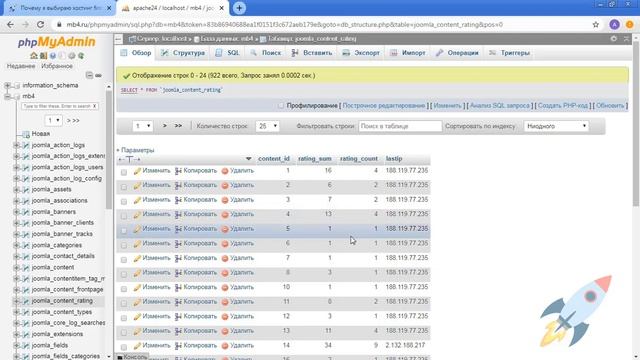The width and height of the screenshot is (640, 360).
Task: Tick the checkbox for content_id 4 row
Action: click(x=124, y=216)
